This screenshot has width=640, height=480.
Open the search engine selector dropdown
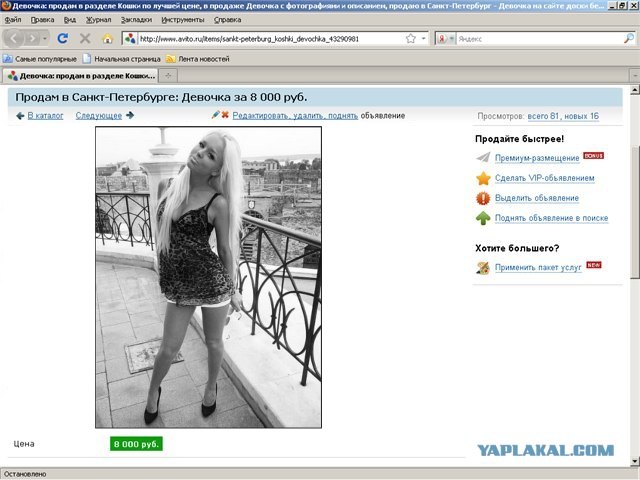click(452, 39)
